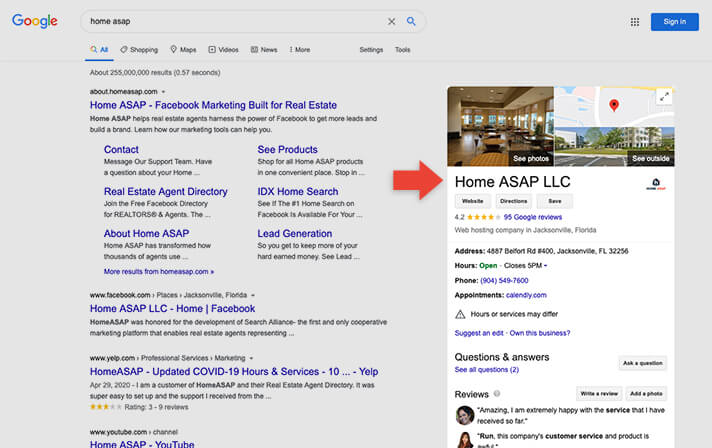Screen dimensions: 712x448
Task: Click the Sign in button
Action: tap(674, 22)
